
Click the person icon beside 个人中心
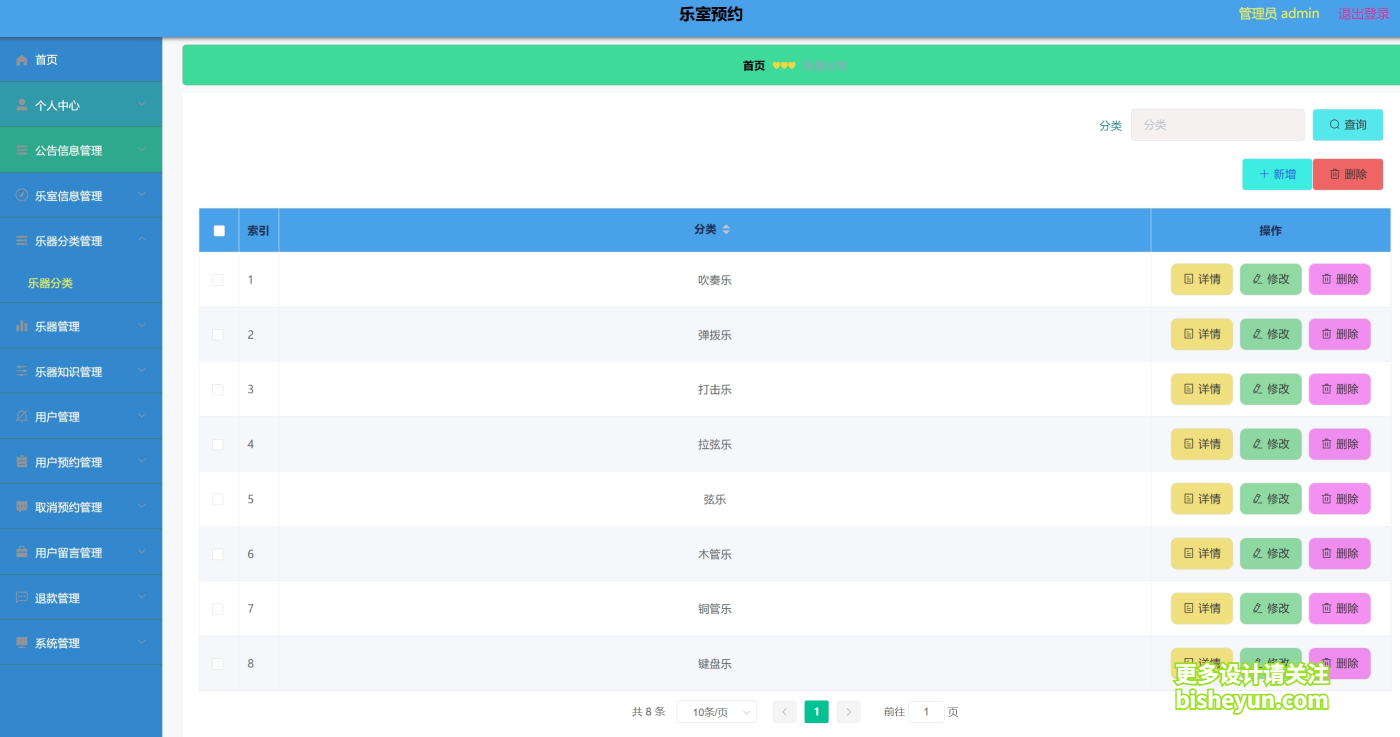point(22,105)
